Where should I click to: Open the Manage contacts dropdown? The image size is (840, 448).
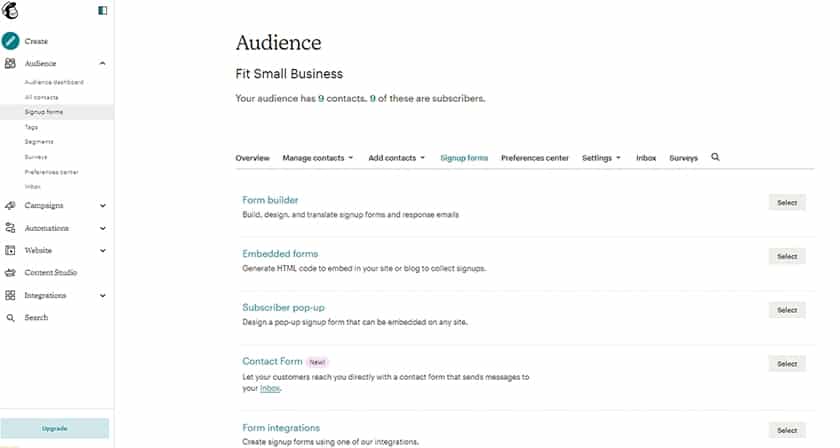[x=318, y=158]
